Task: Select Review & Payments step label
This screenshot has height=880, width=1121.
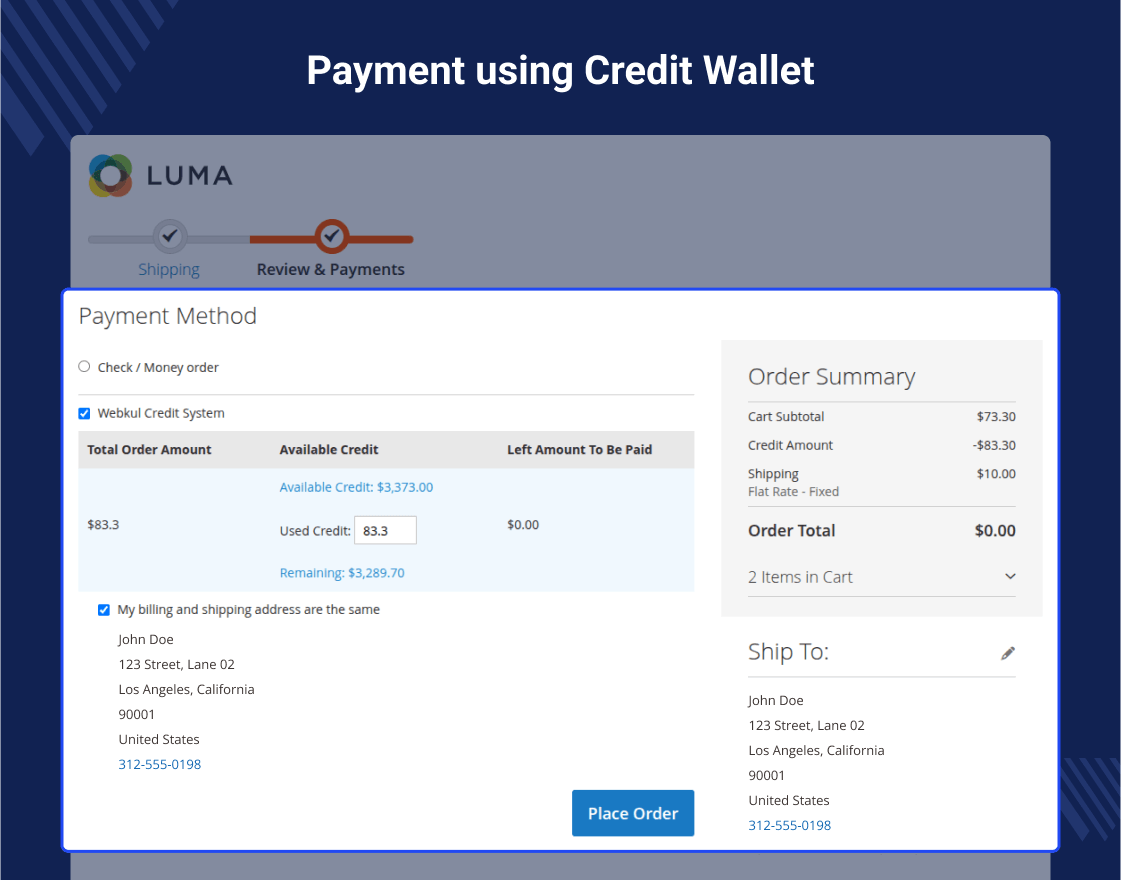Action: 331,270
